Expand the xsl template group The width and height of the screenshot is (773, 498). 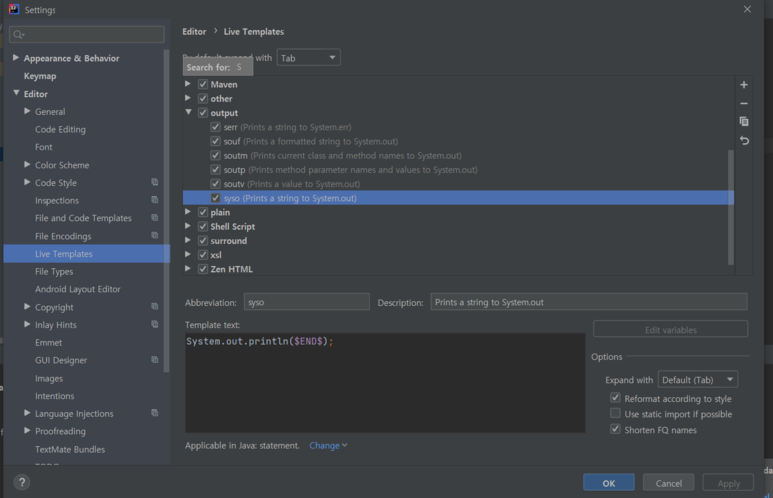(188, 254)
